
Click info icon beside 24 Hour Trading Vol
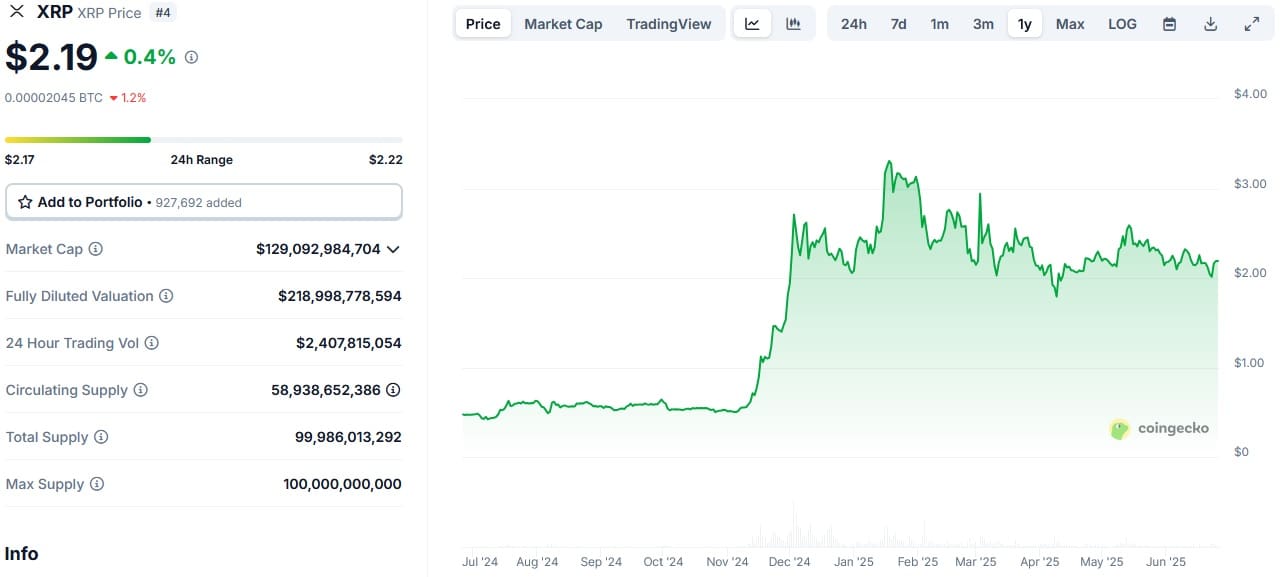pyautogui.click(x=152, y=343)
